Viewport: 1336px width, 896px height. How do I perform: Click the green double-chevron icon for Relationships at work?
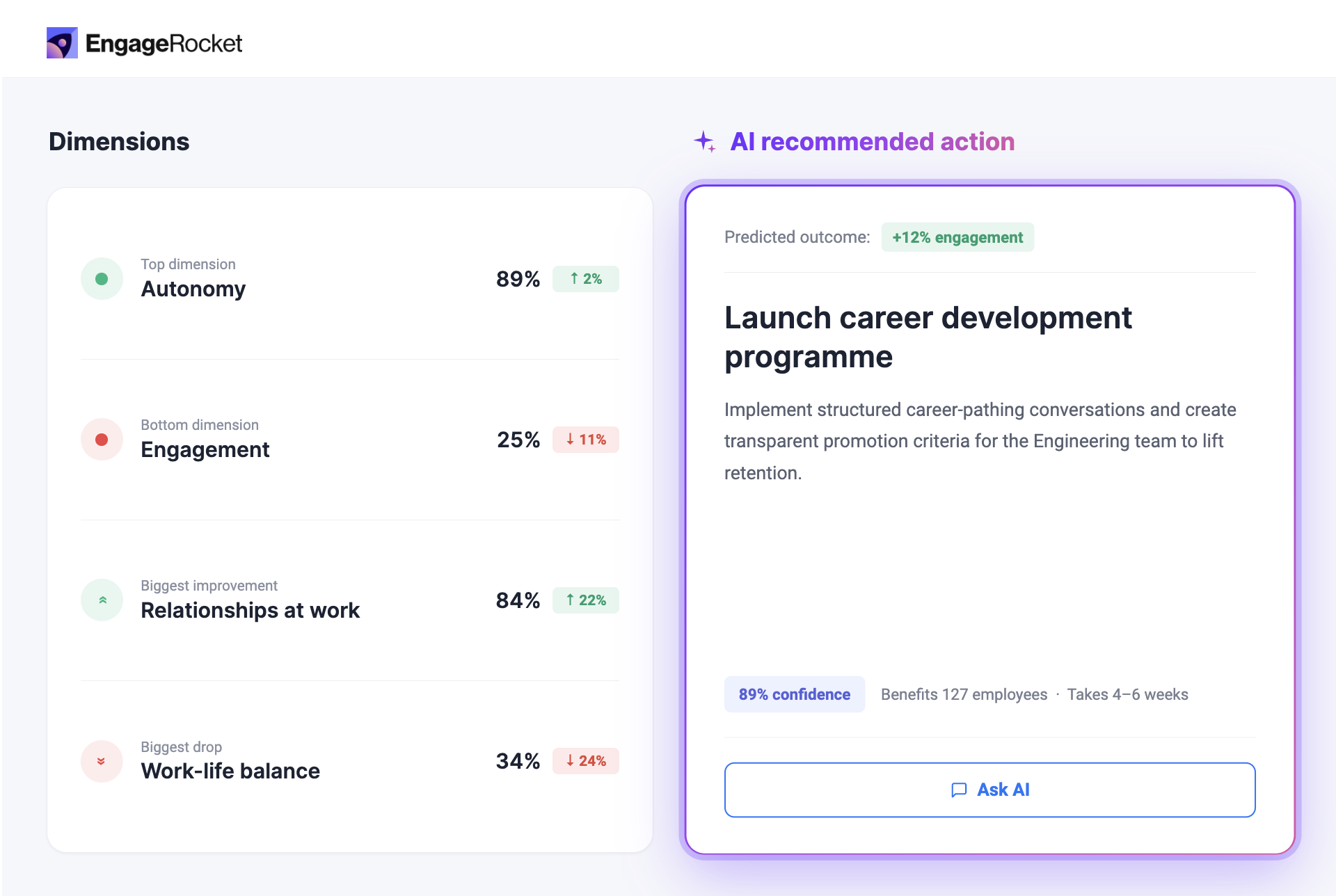tap(102, 600)
